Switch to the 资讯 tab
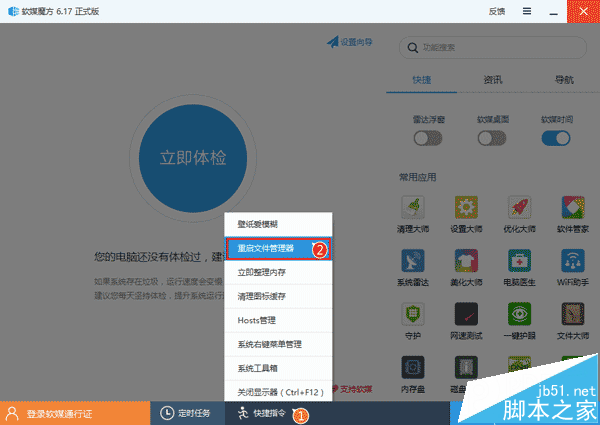Image resolution: width=600 pixels, height=425 pixels. (x=493, y=80)
